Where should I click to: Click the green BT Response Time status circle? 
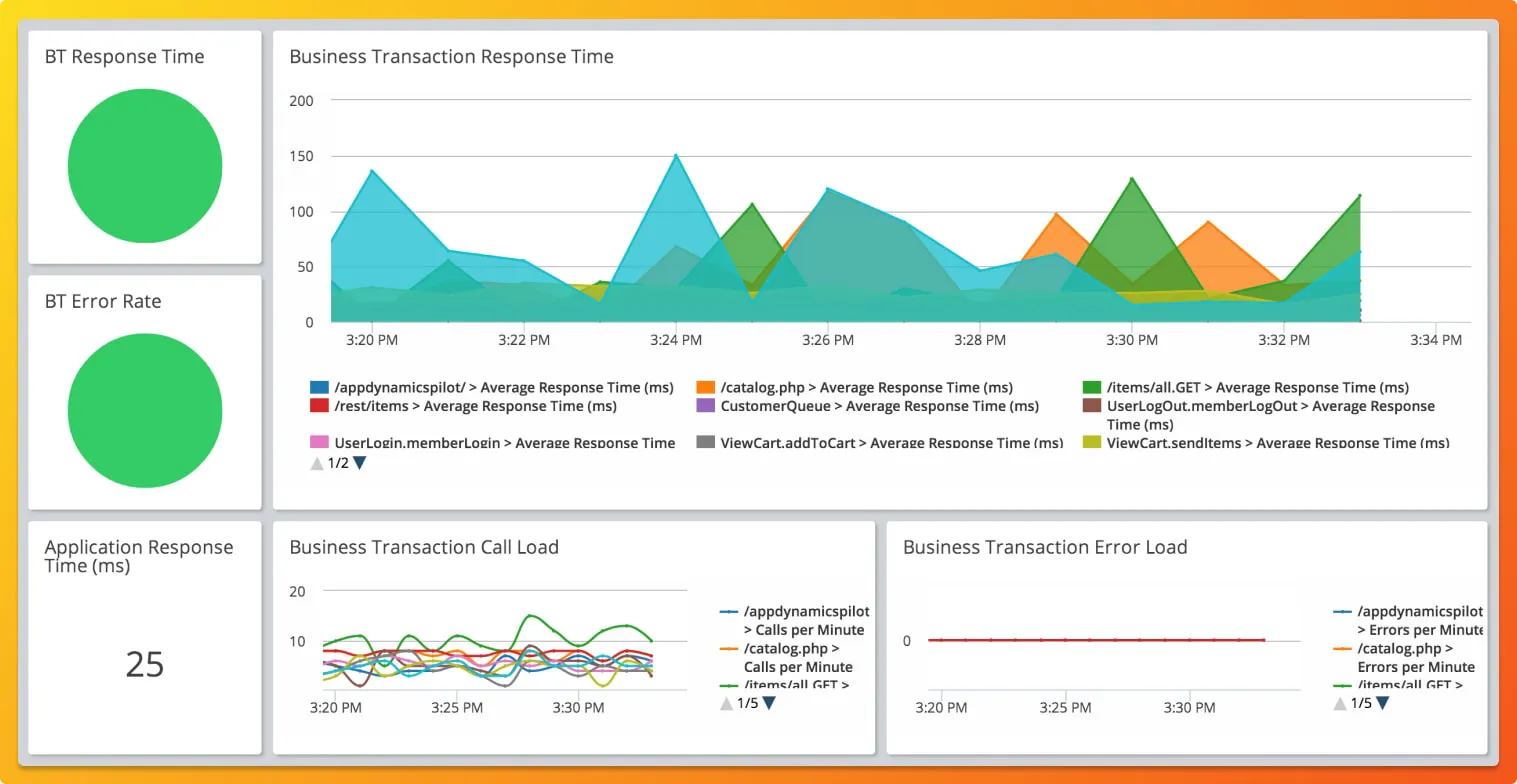point(145,165)
